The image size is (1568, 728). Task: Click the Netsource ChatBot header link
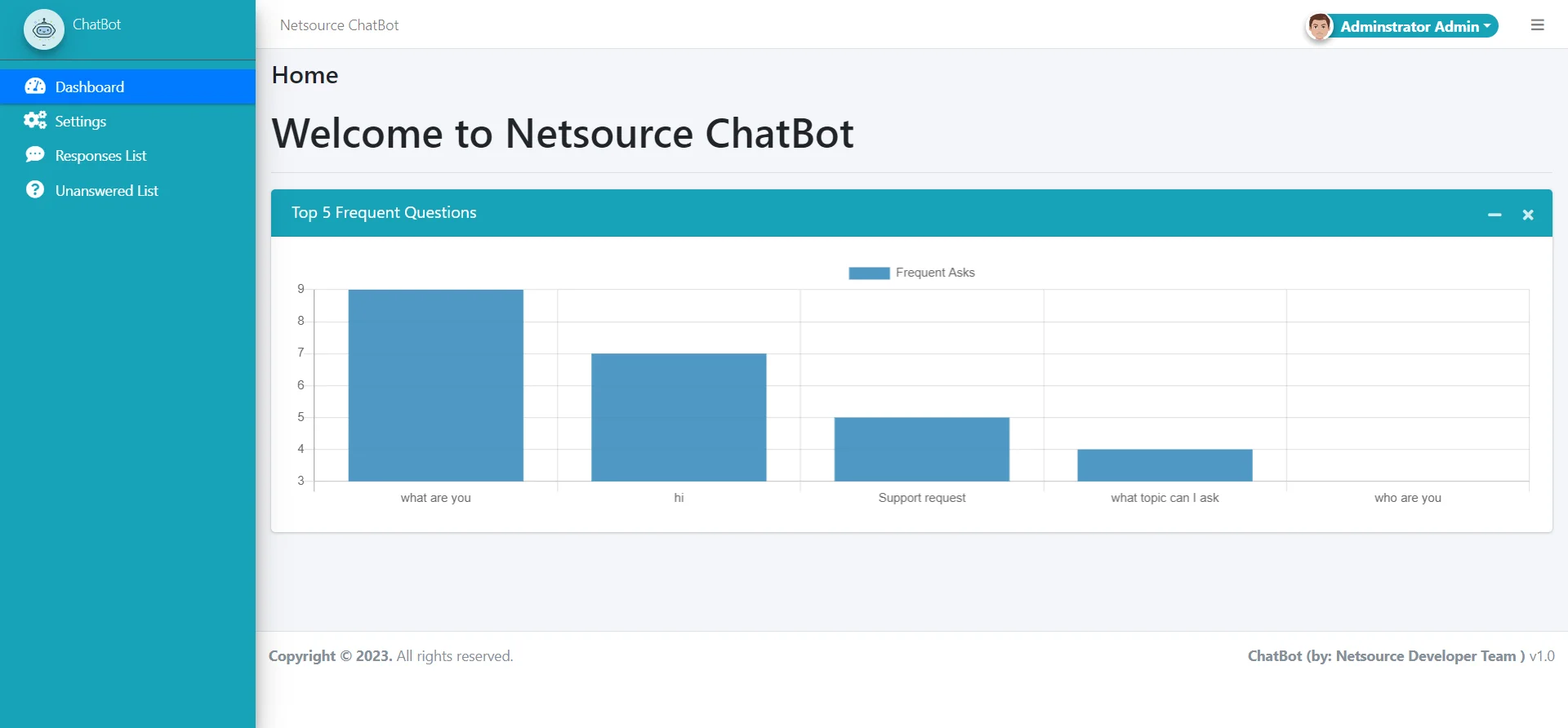pyautogui.click(x=339, y=25)
